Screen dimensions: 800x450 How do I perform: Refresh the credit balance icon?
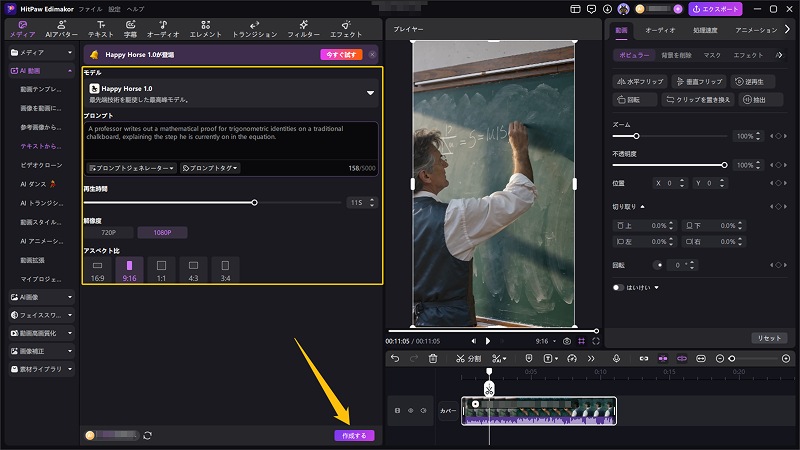147,435
